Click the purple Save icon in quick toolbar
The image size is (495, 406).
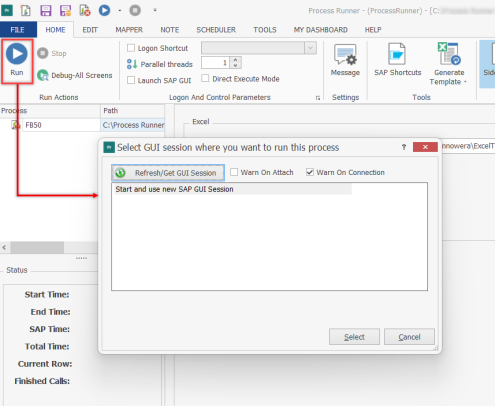click(46, 10)
